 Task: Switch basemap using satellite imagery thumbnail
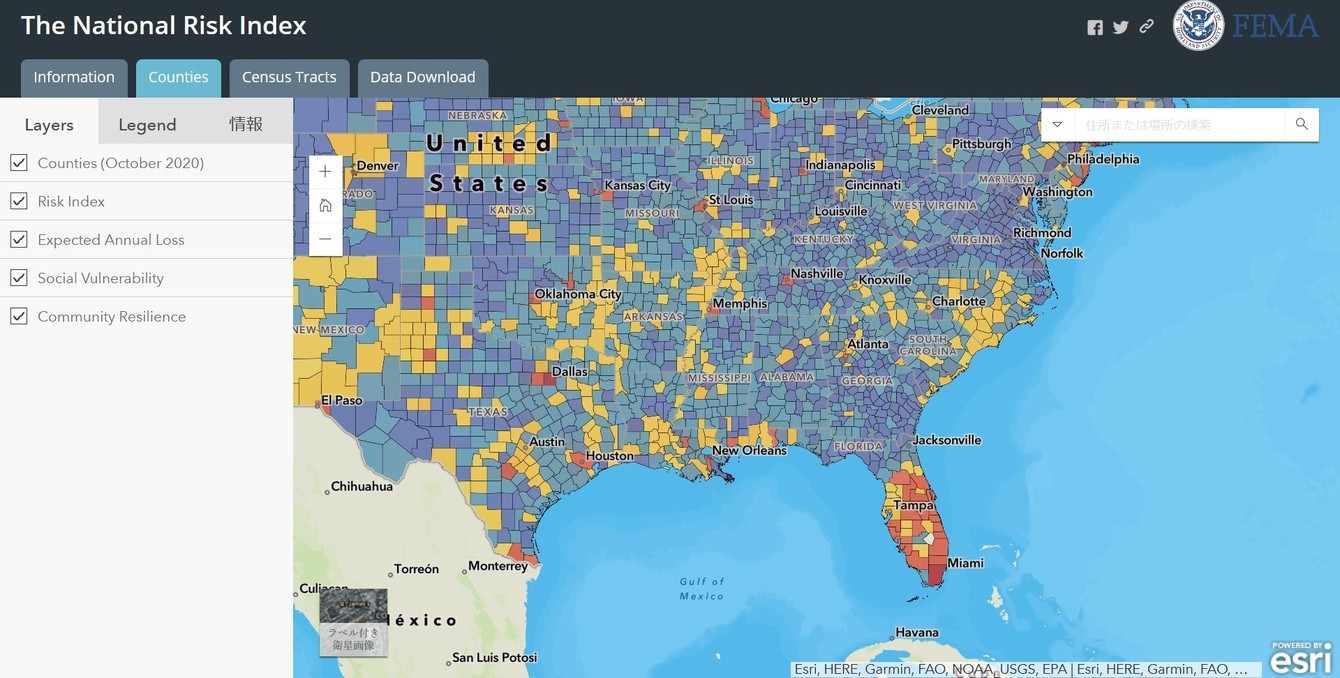[x=353, y=622]
